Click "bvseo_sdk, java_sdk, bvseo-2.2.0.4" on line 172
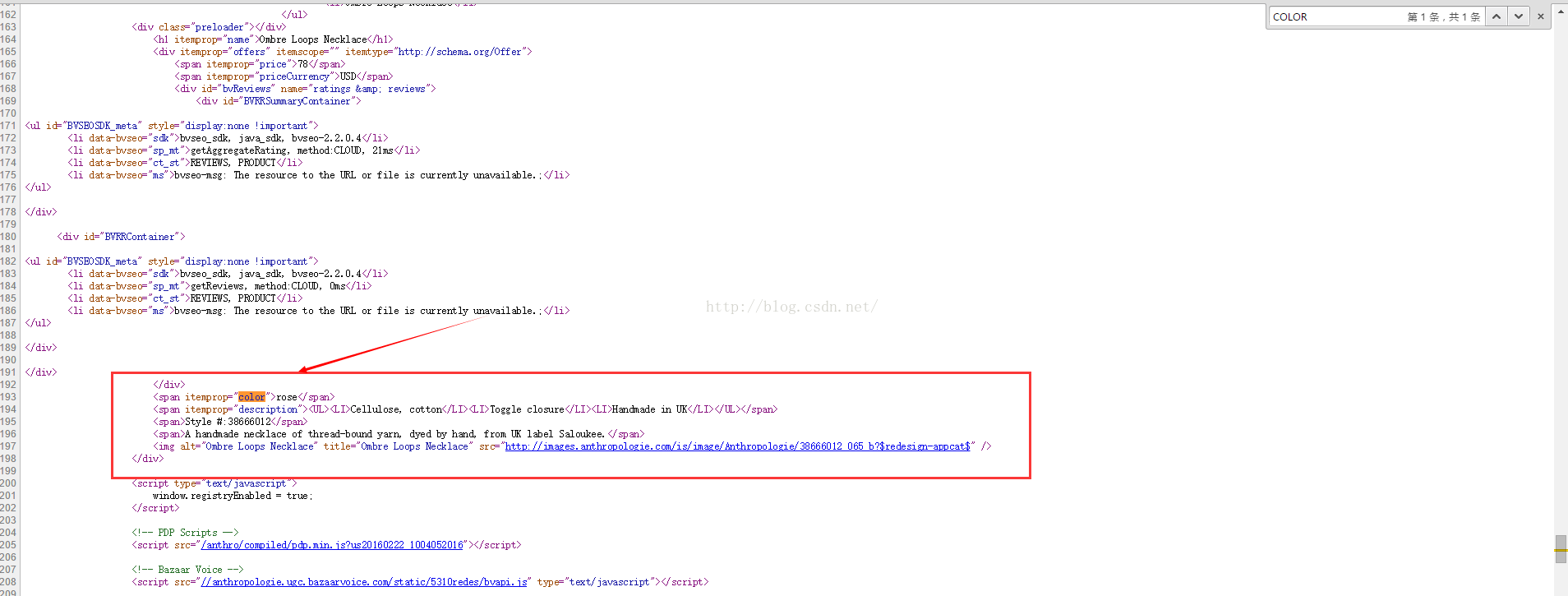 click(x=270, y=138)
